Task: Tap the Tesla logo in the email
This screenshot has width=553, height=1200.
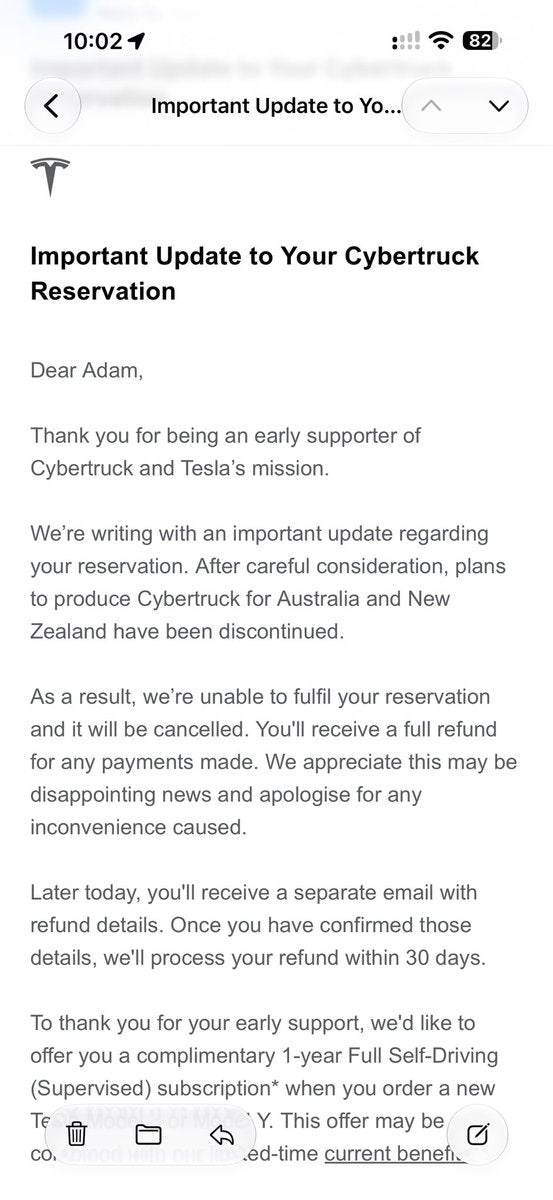Action: point(50,177)
